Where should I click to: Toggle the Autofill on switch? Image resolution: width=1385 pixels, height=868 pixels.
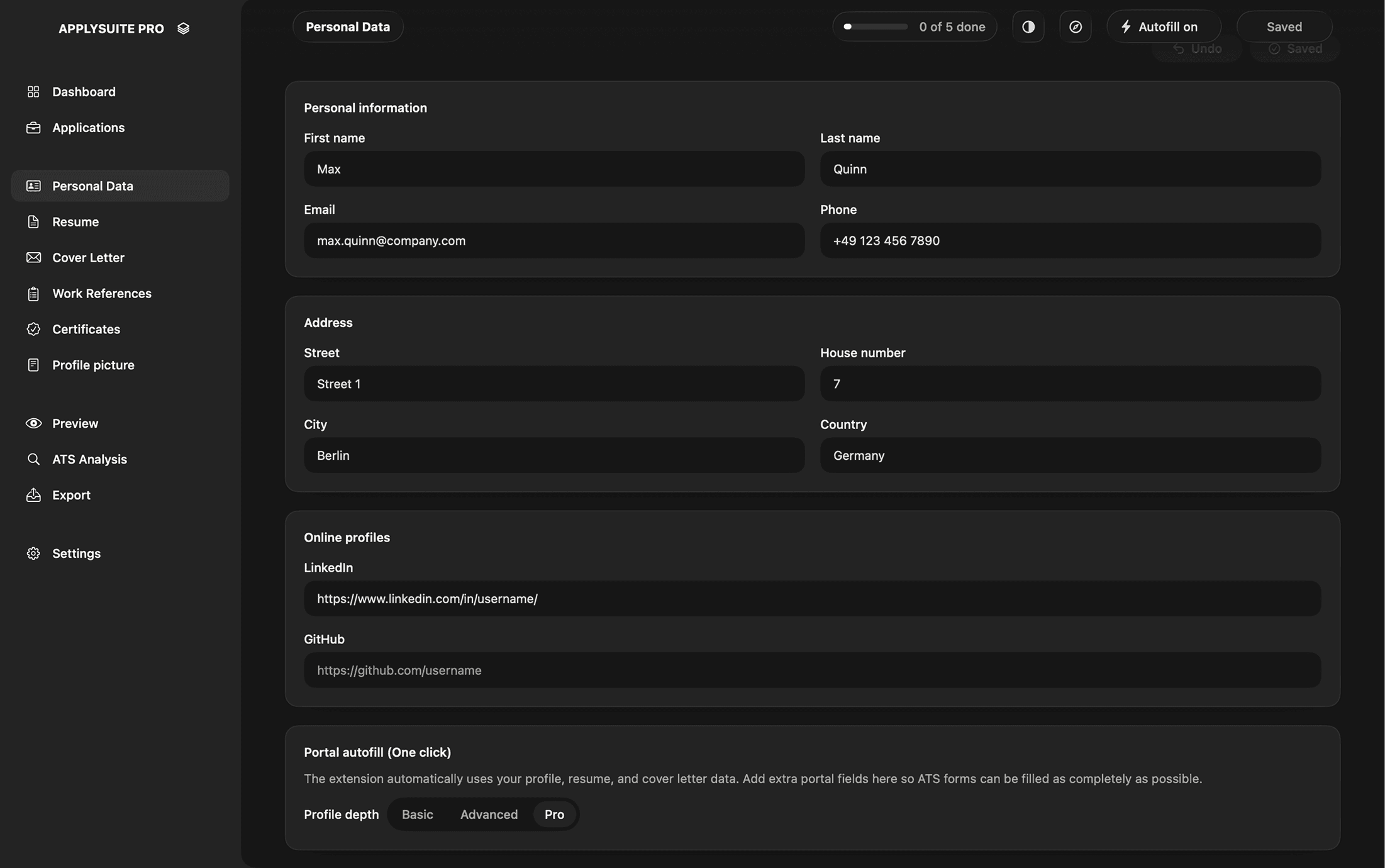click(1163, 27)
